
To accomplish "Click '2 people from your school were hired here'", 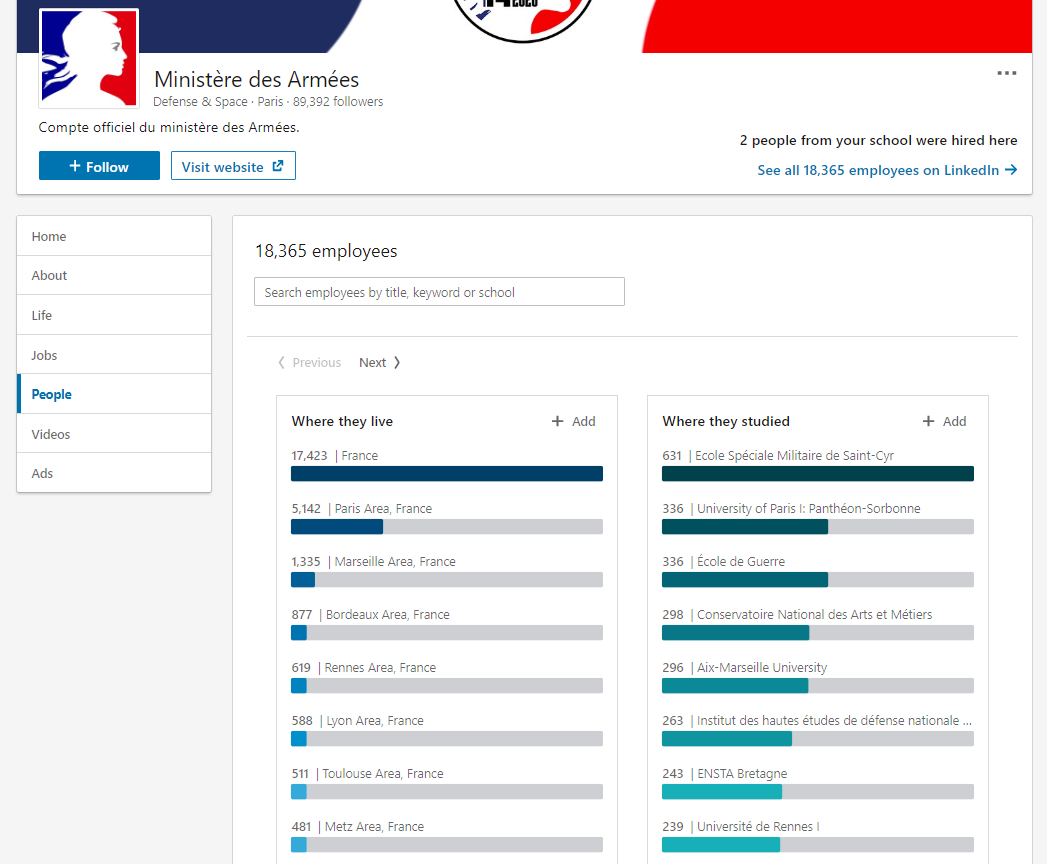I will (x=878, y=140).
